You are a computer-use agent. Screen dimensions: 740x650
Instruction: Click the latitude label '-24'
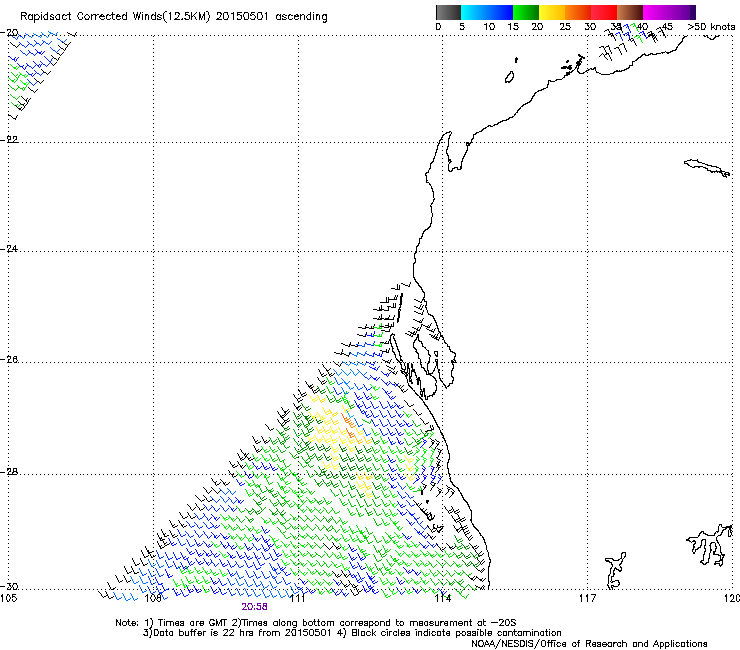9,248
